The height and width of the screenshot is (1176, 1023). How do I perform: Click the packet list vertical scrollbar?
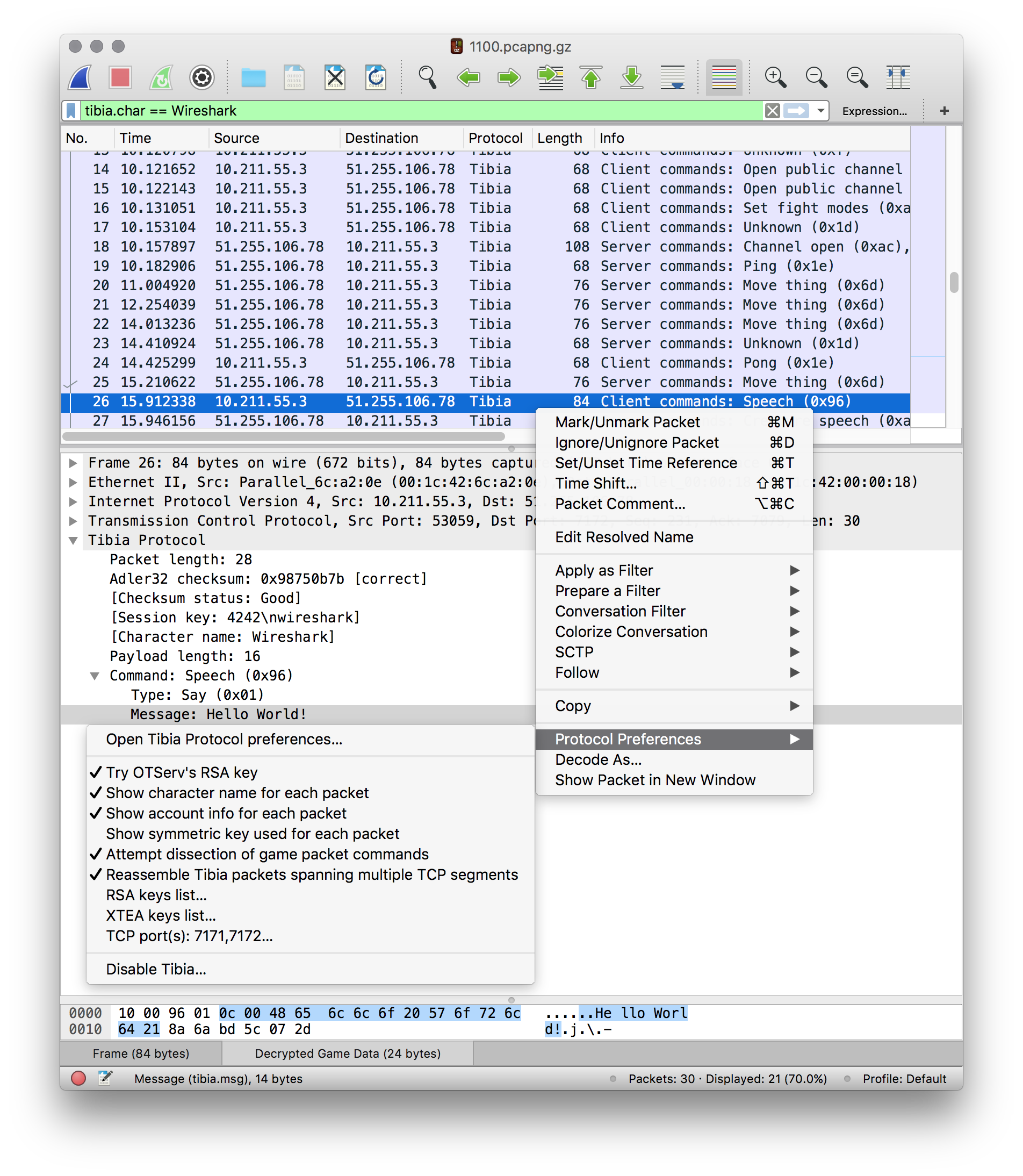point(953,282)
